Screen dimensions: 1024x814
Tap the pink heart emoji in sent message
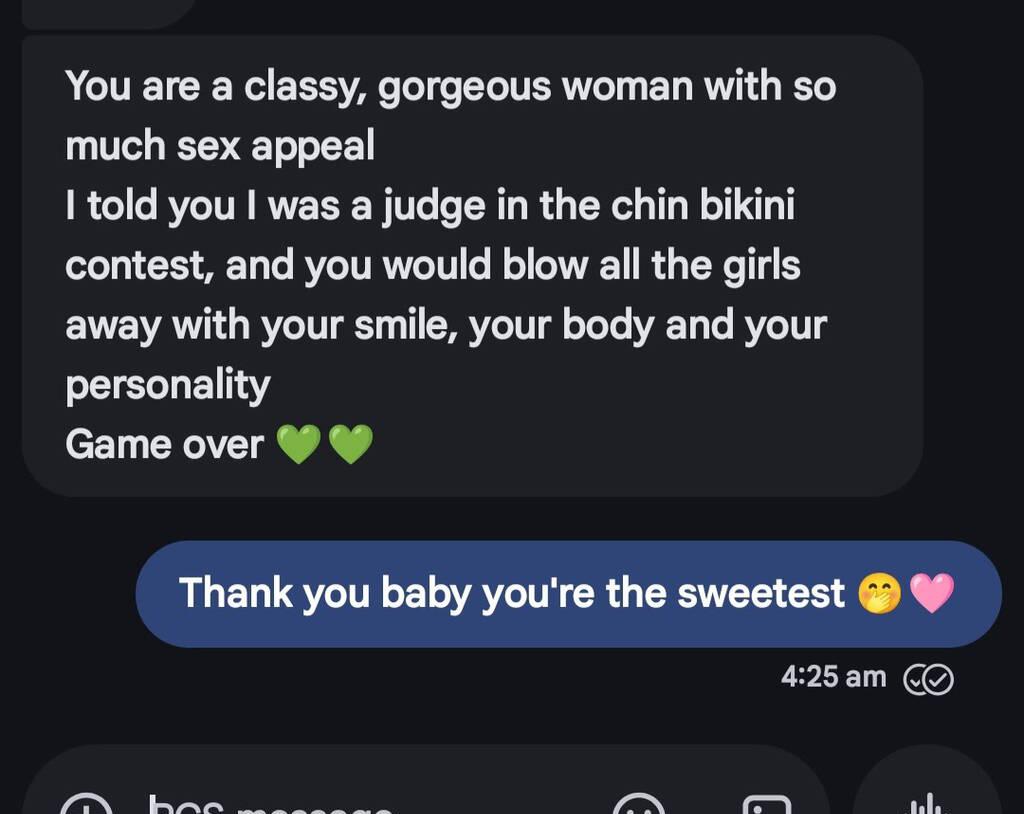(932, 593)
